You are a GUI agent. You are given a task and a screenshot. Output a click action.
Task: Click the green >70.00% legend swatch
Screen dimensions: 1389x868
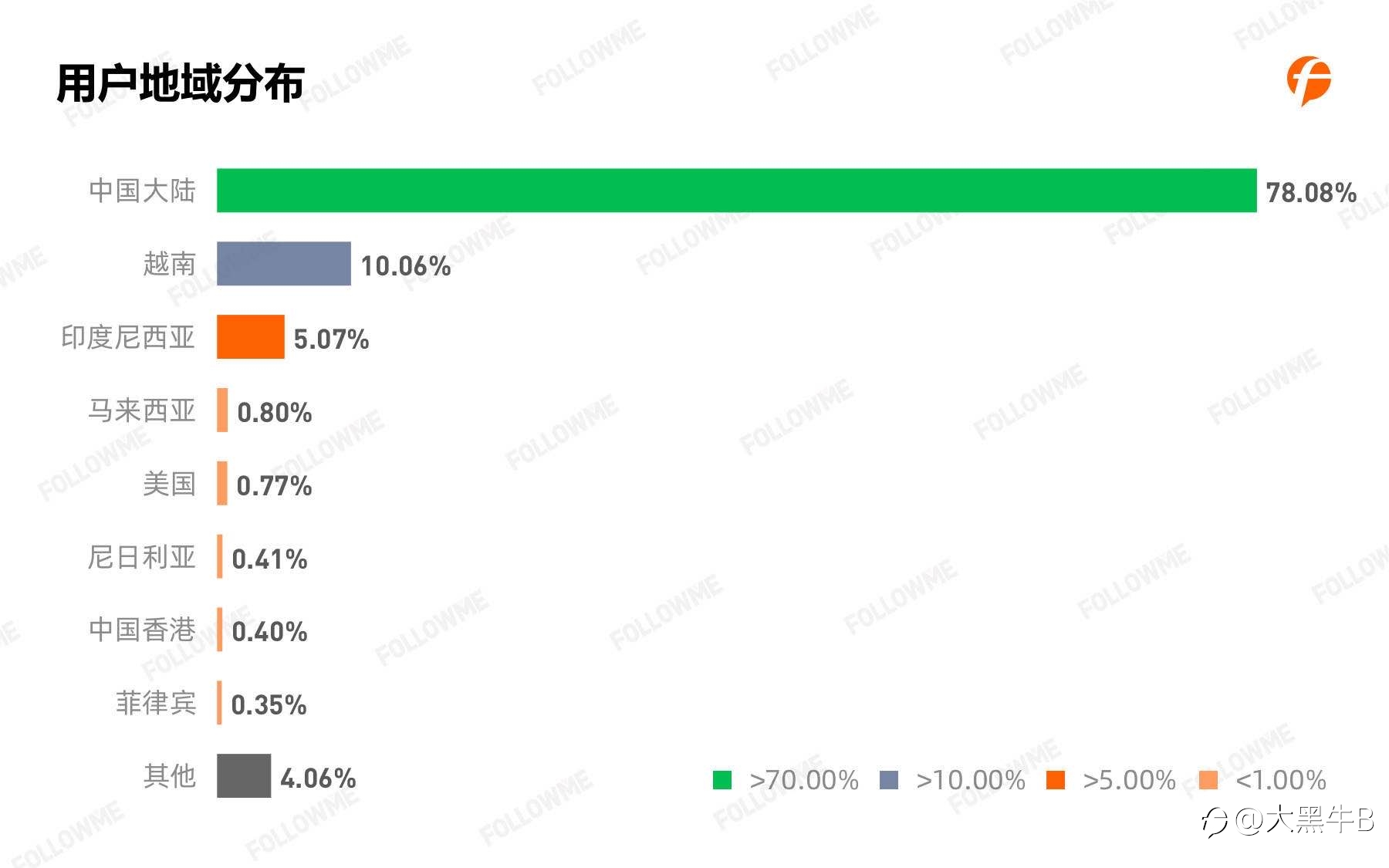pos(722,780)
